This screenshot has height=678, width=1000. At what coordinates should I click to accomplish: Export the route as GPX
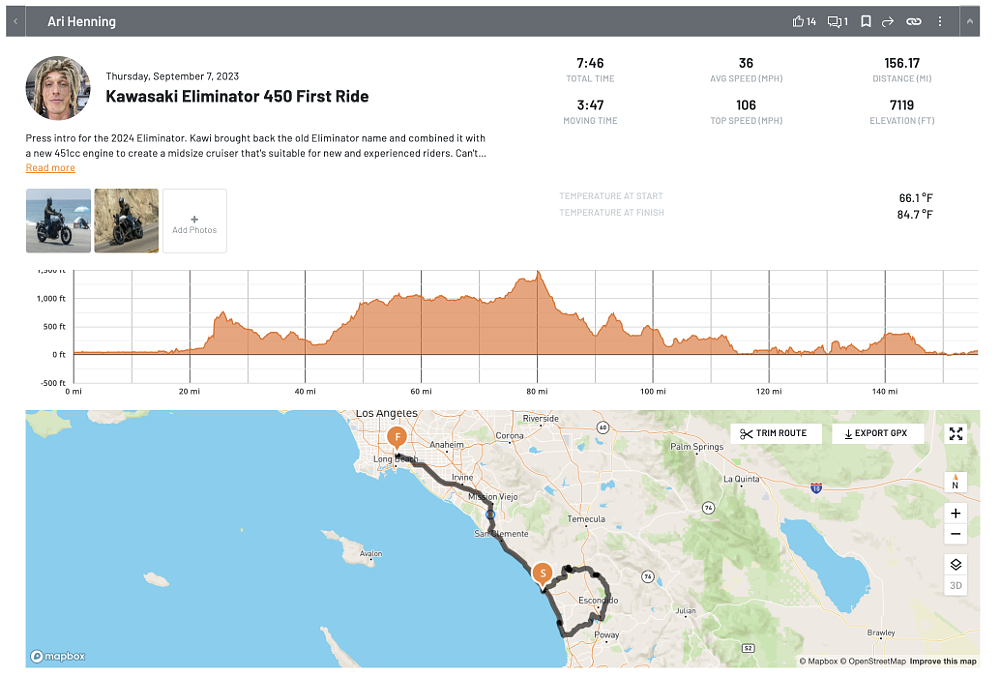tap(877, 433)
